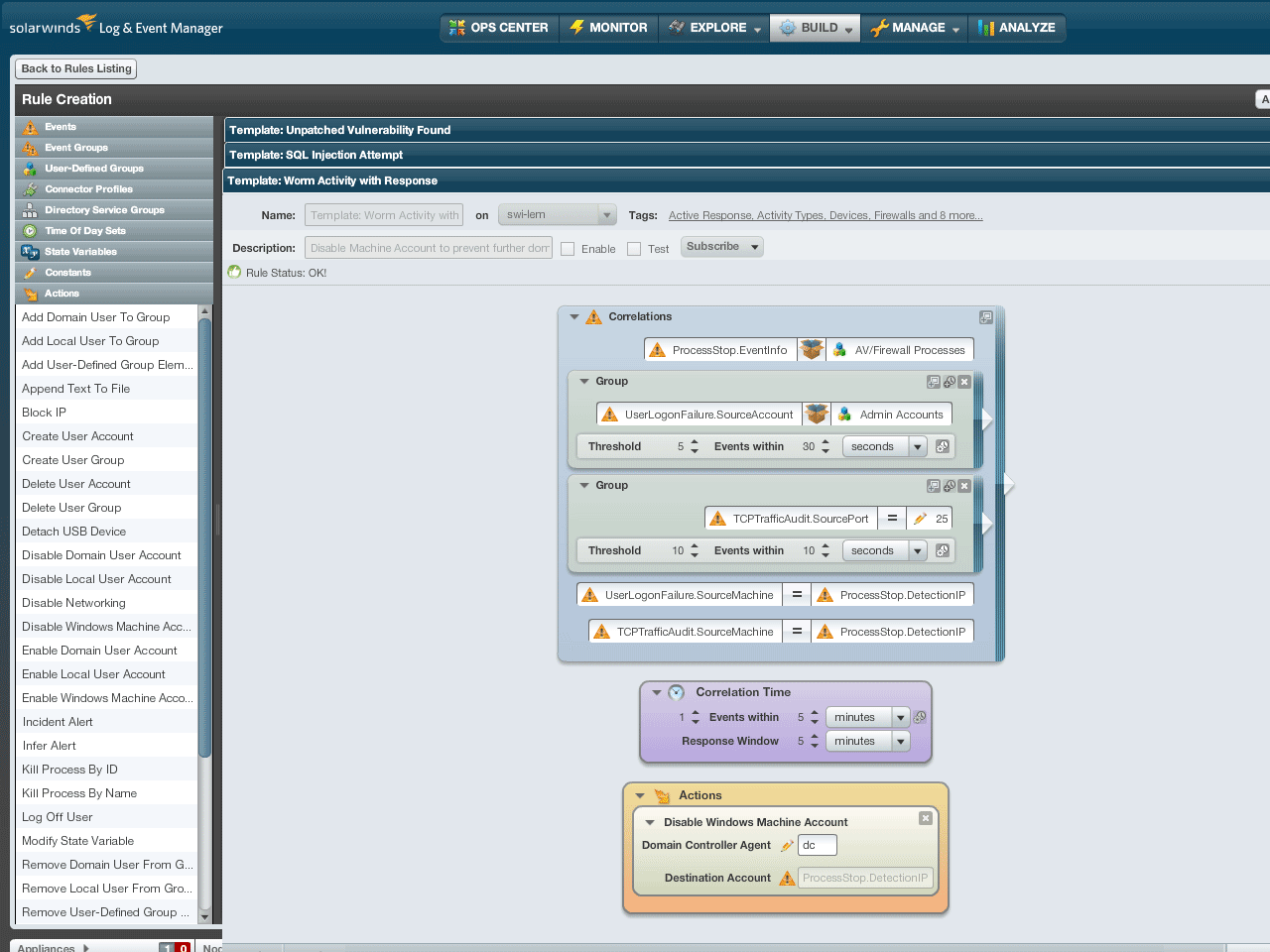Click the AV/Firewall Processes group icon

(x=839, y=350)
